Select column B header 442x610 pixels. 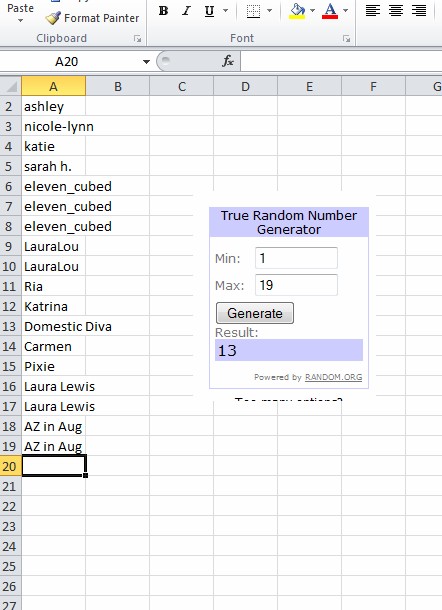[118, 86]
